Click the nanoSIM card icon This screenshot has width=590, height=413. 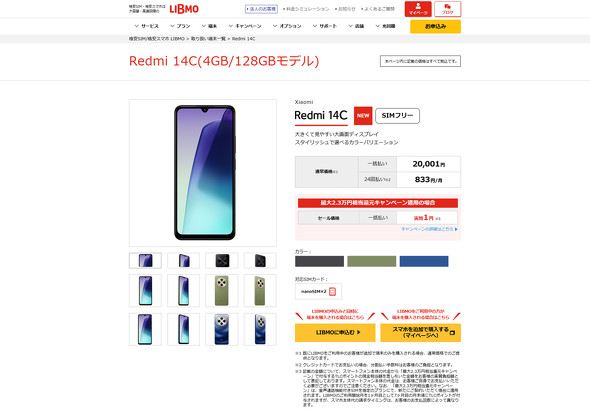(x=332, y=292)
